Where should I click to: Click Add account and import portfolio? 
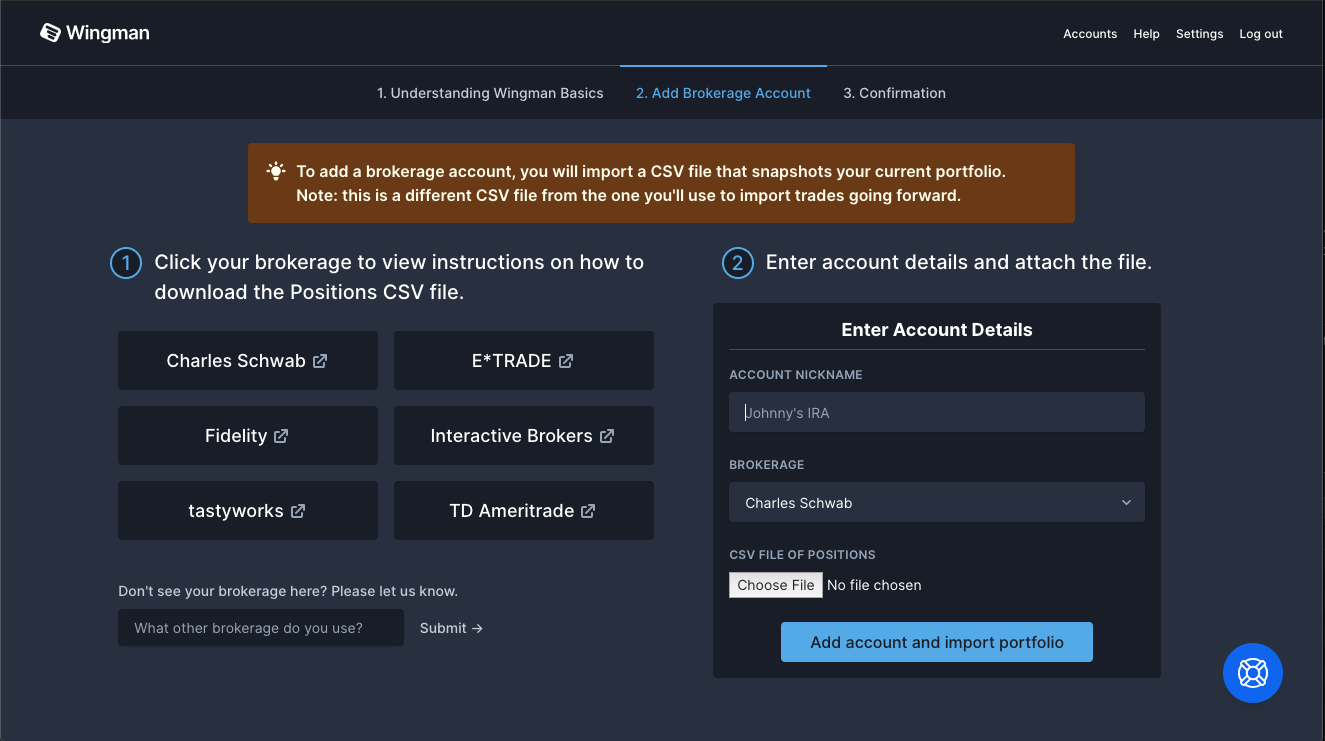coord(937,642)
